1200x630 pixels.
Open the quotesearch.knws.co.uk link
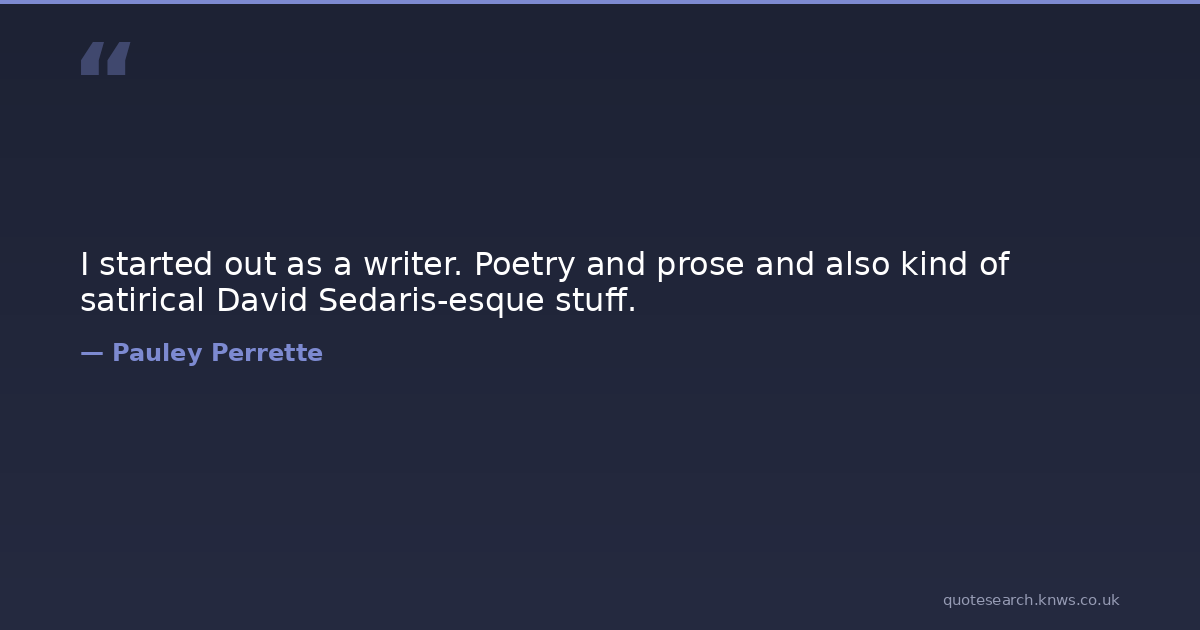(1030, 600)
